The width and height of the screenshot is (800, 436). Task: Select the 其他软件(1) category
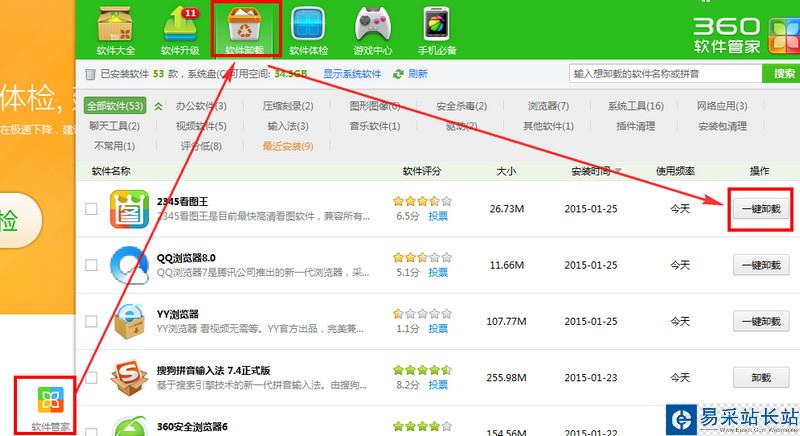point(548,126)
